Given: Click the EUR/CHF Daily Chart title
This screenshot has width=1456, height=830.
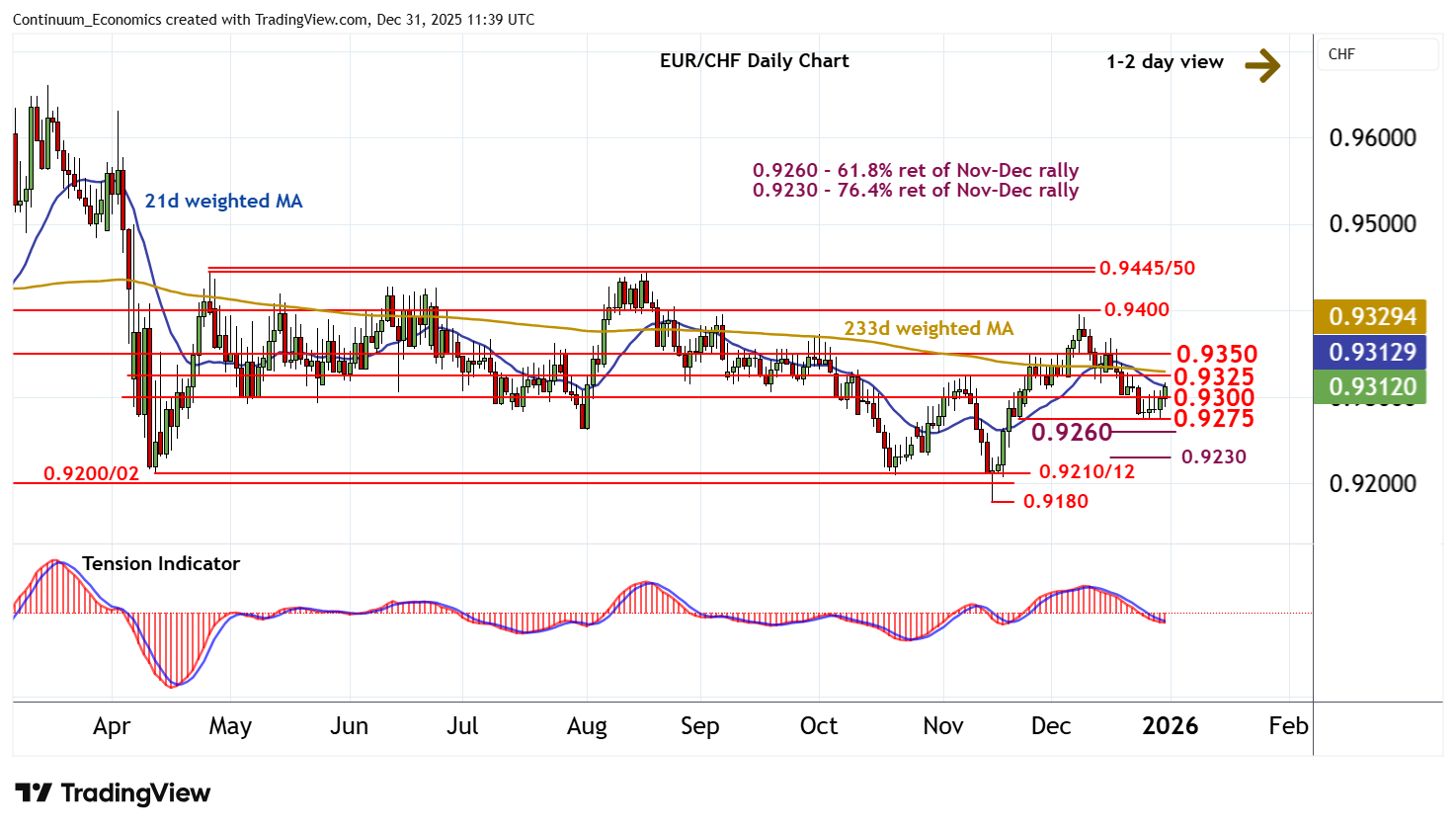Looking at the screenshot, I should (x=754, y=61).
